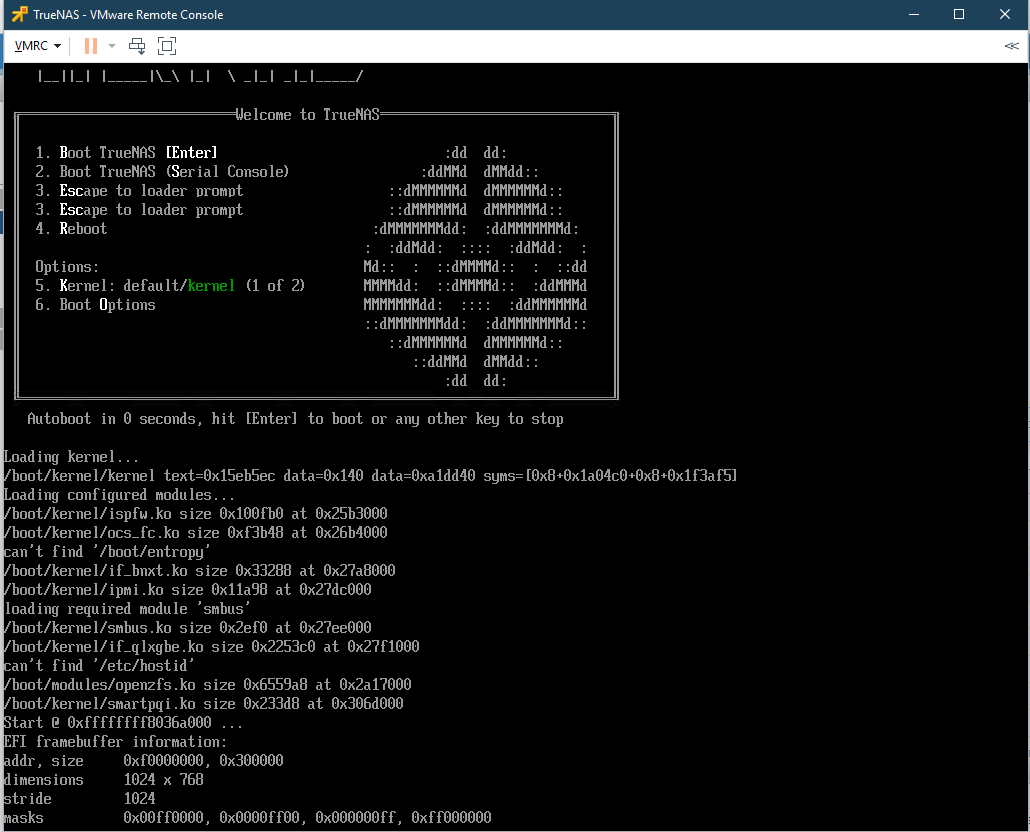Click '6. Boot Options' line
The height and width of the screenshot is (832, 1030).
click(95, 305)
